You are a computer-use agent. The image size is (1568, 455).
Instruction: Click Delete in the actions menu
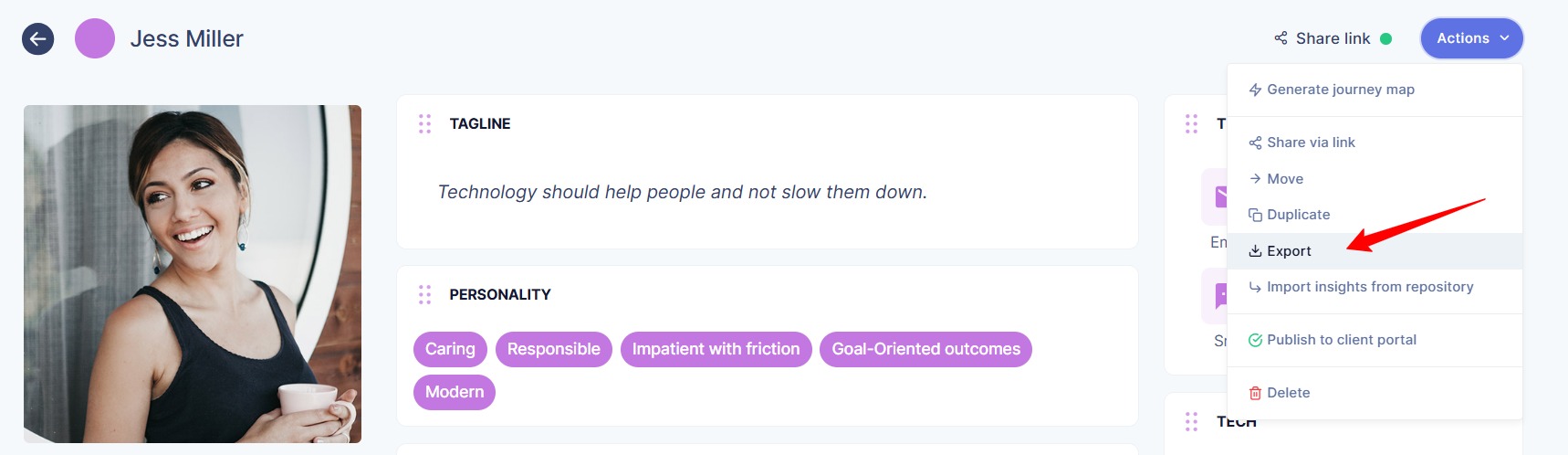click(x=1288, y=393)
